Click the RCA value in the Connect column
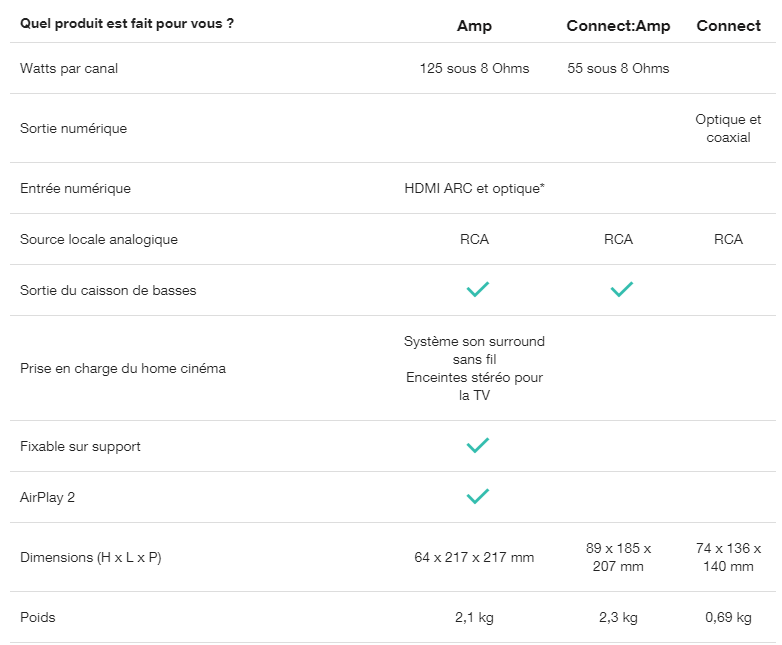 (728, 239)
